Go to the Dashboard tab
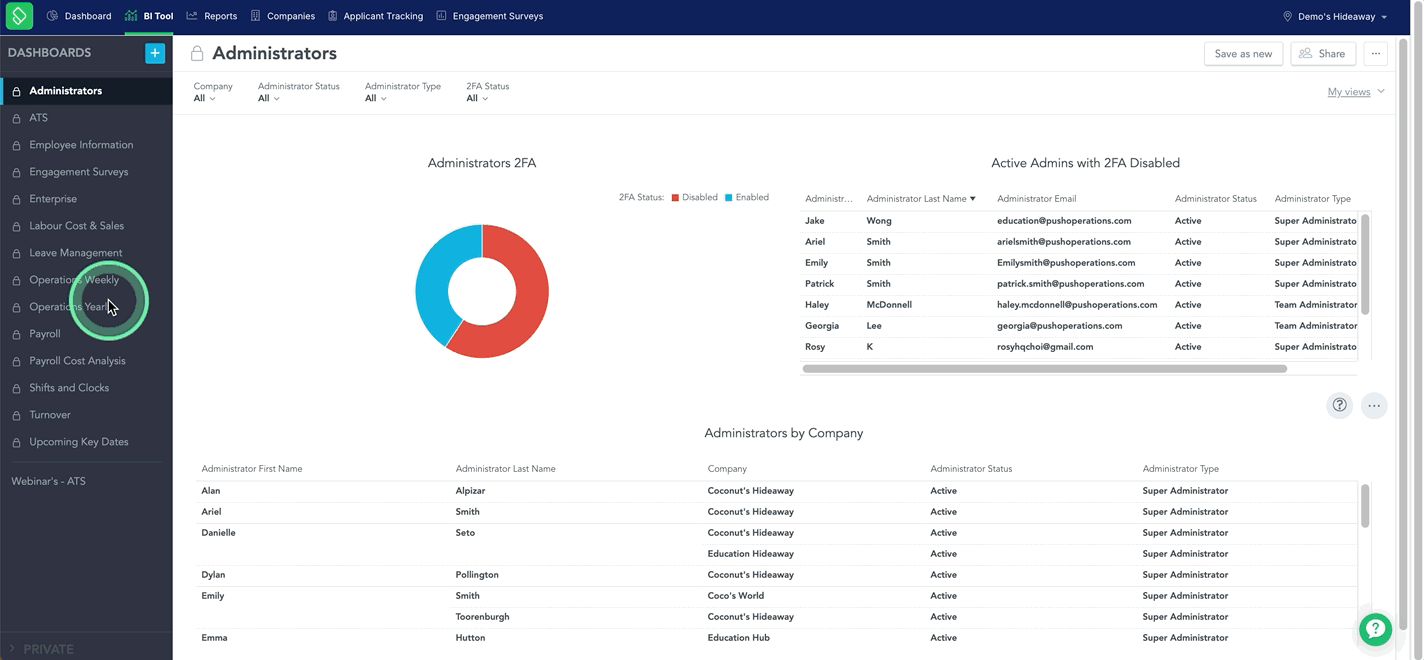Viewport: 1424px width, 660px height. 80,16
